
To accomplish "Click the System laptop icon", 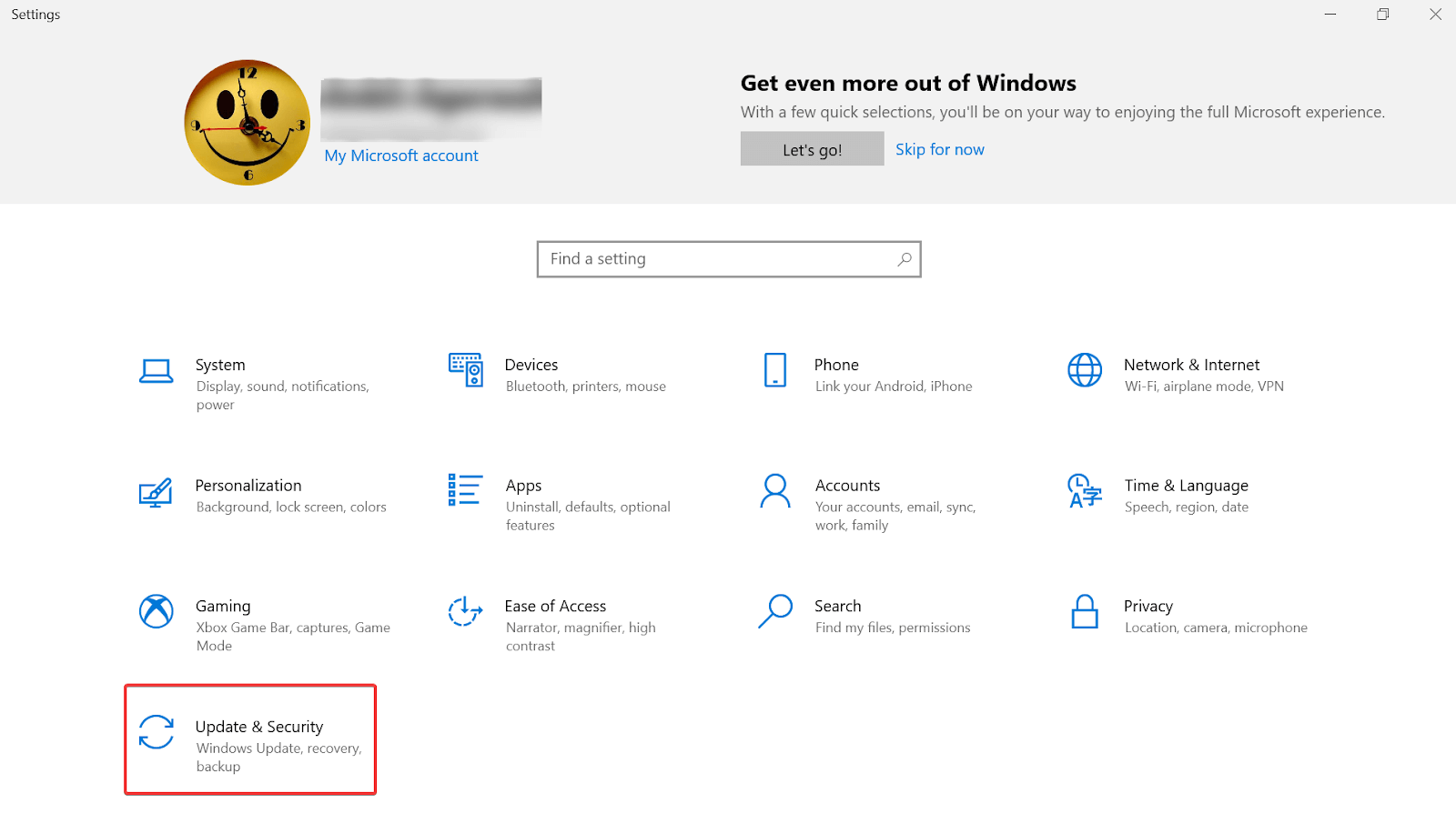I will pyautogui.click(x=157, y=371).
